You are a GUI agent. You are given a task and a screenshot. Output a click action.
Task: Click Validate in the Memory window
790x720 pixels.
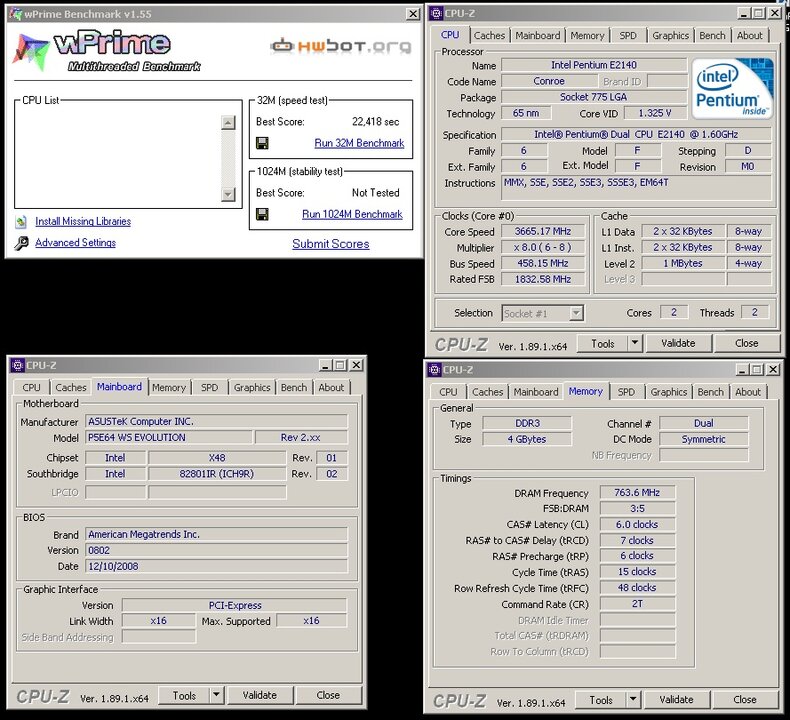[677, 700]
